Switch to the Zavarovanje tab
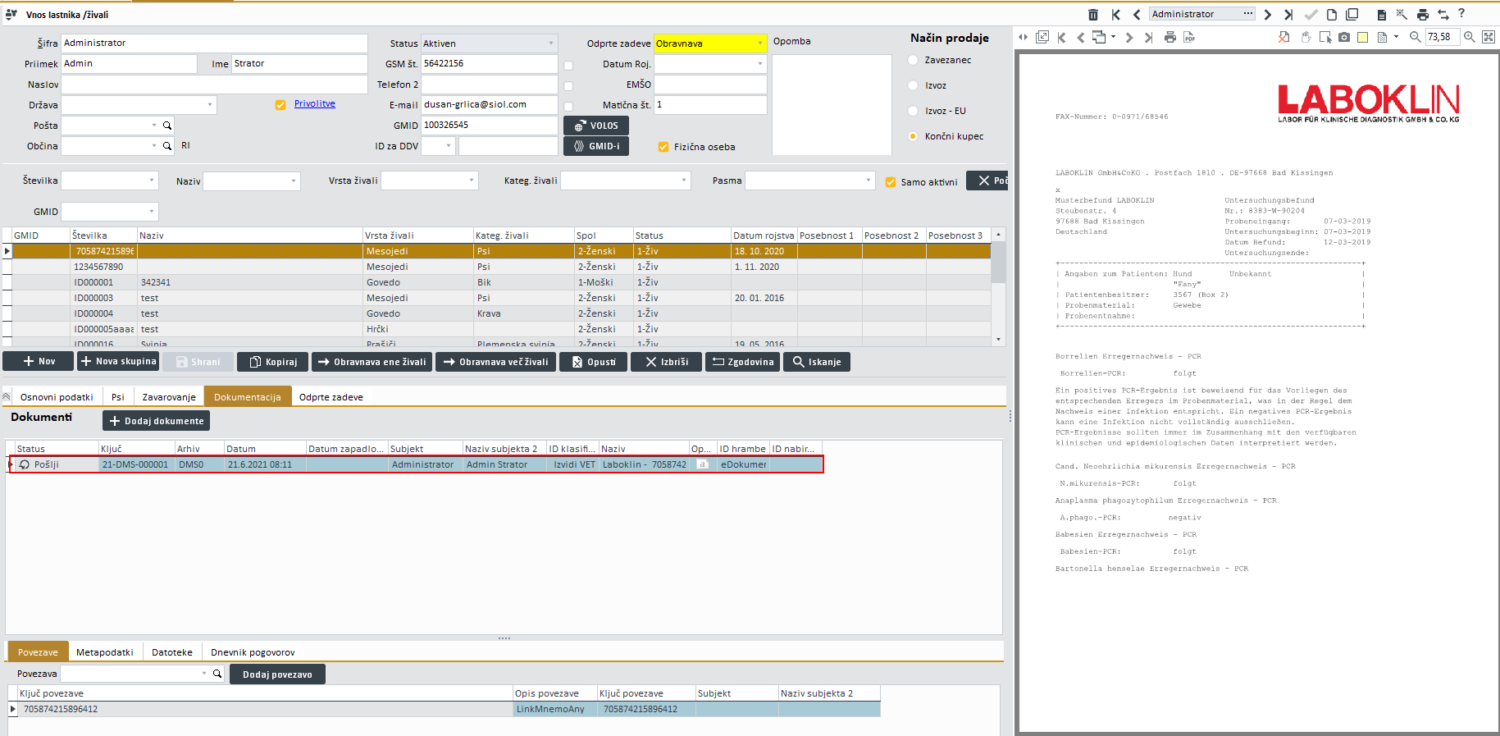 pos(168,397)
